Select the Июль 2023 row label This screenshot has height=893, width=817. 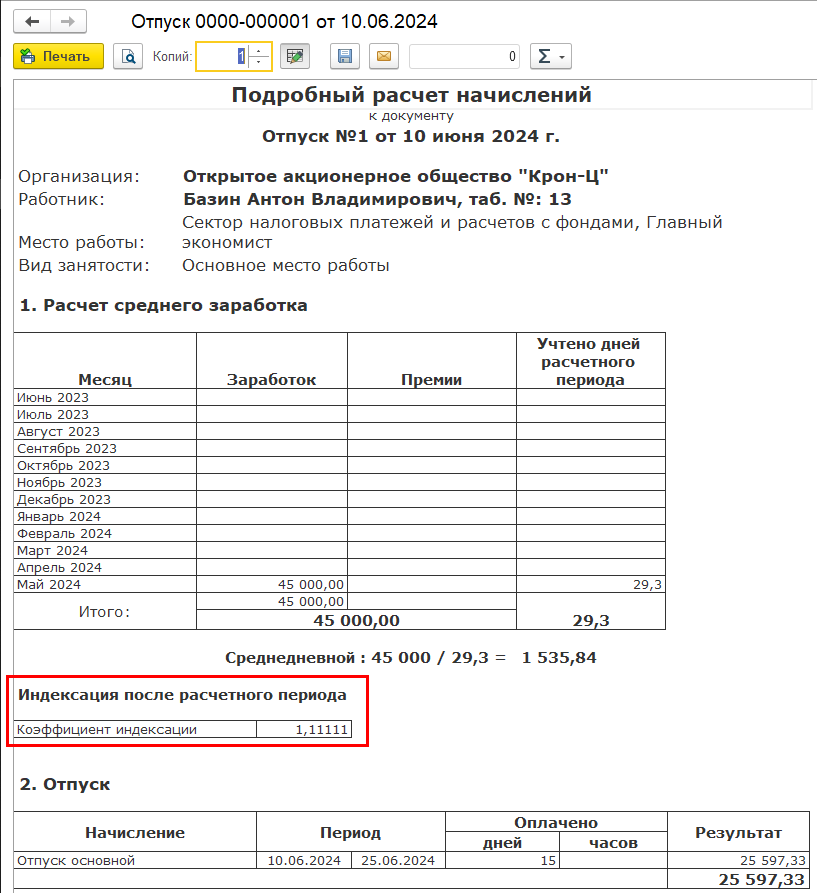pyautogui.click(x=105, y=415)
